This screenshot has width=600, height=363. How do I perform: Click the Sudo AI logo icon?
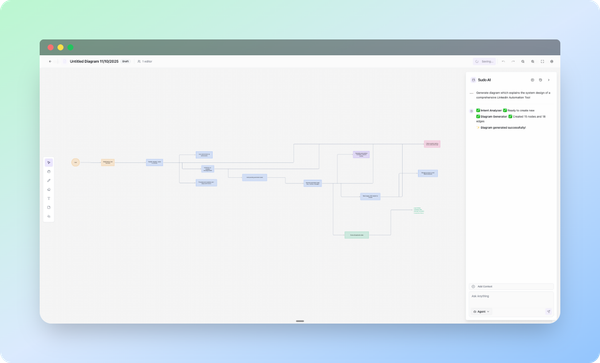coord(473,80)
